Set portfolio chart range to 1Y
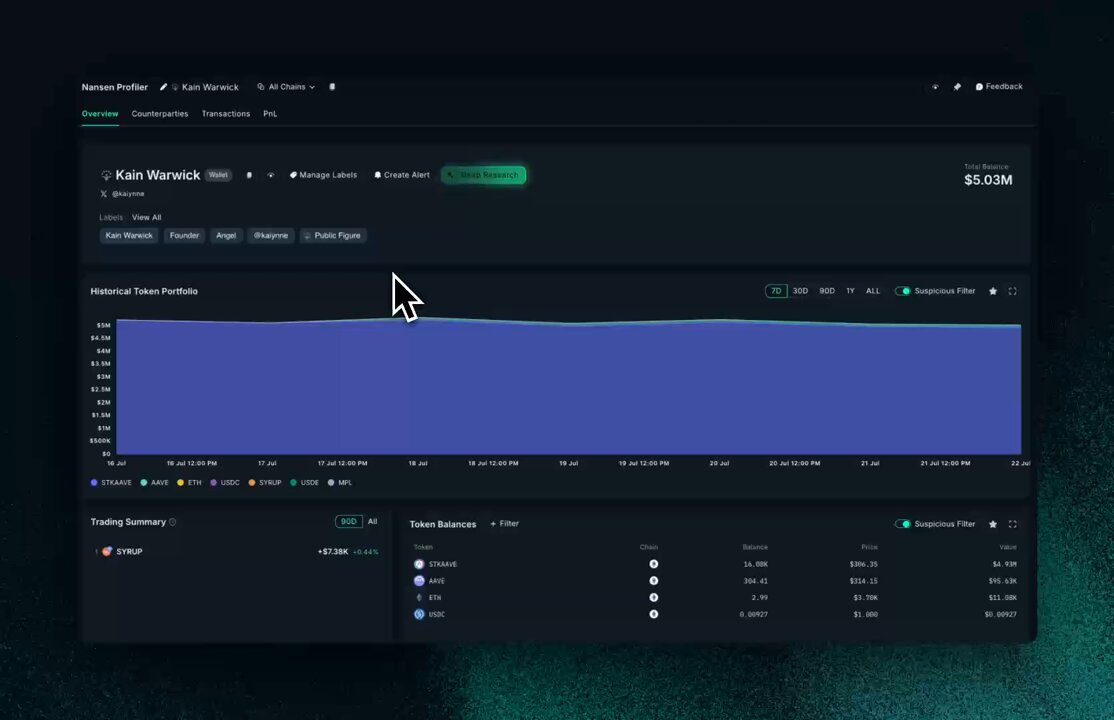Image resolution: width=1114 pixels, height=720 pixels. pos(850,291)
